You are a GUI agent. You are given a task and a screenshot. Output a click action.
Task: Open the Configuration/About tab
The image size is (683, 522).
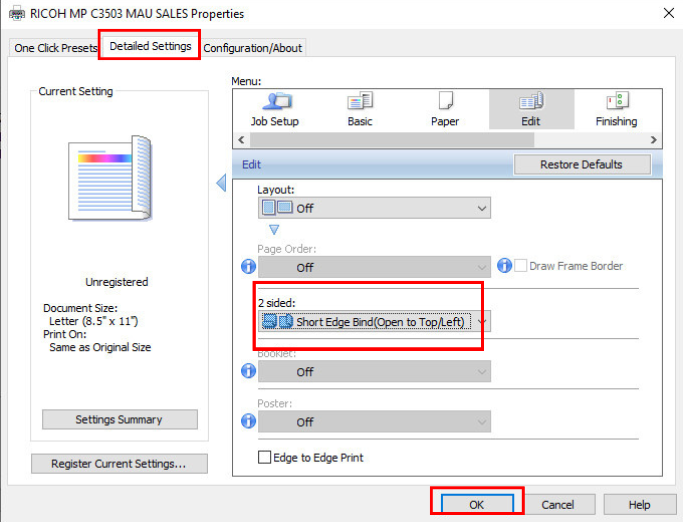coord(253,48)
